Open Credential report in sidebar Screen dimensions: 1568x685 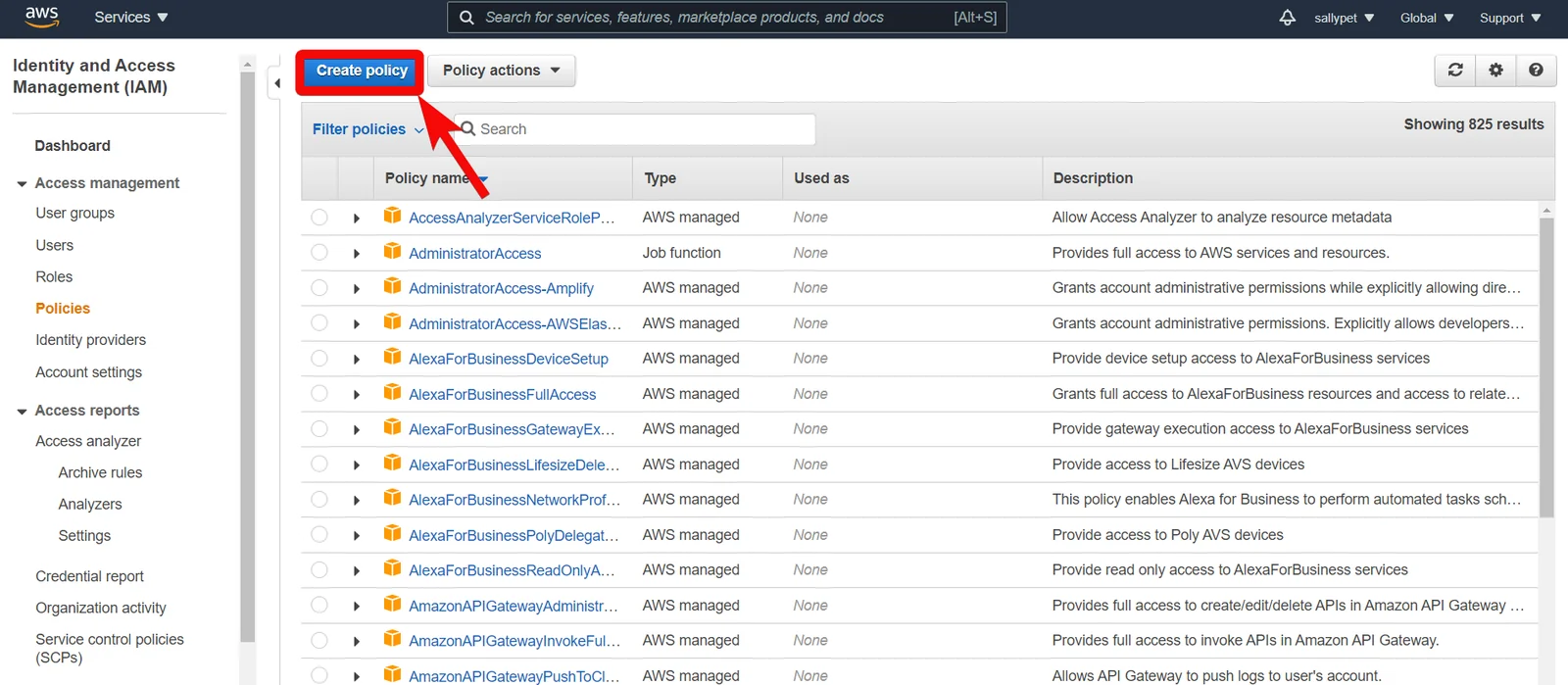(x=89, y=576)
